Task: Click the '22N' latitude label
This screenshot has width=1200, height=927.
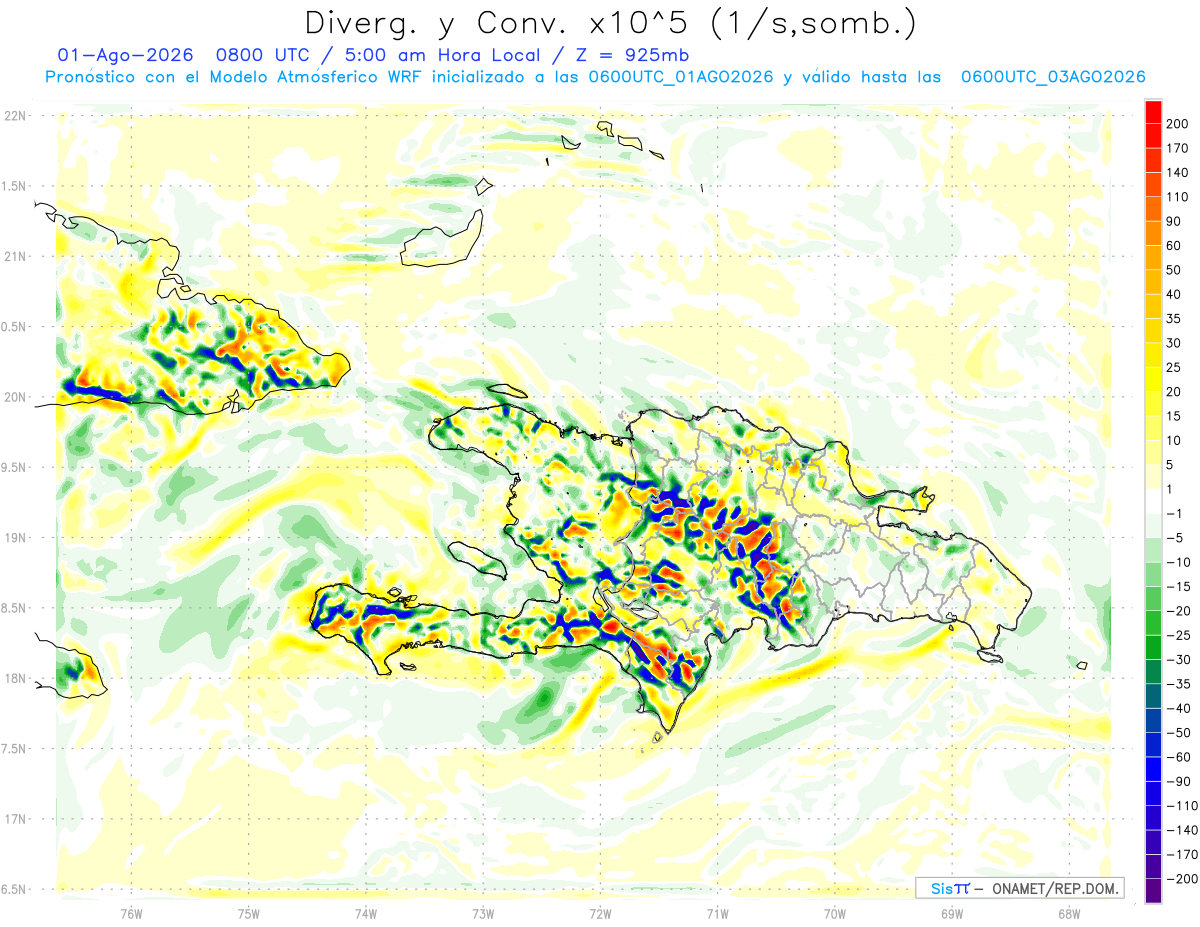Action: (x=15, y=116)
